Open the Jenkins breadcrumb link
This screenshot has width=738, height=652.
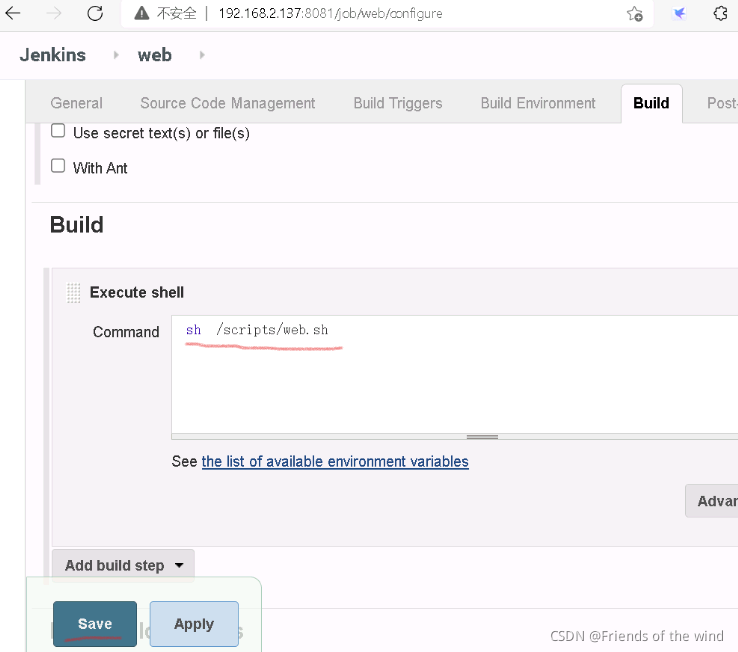(x=53, y=55)
